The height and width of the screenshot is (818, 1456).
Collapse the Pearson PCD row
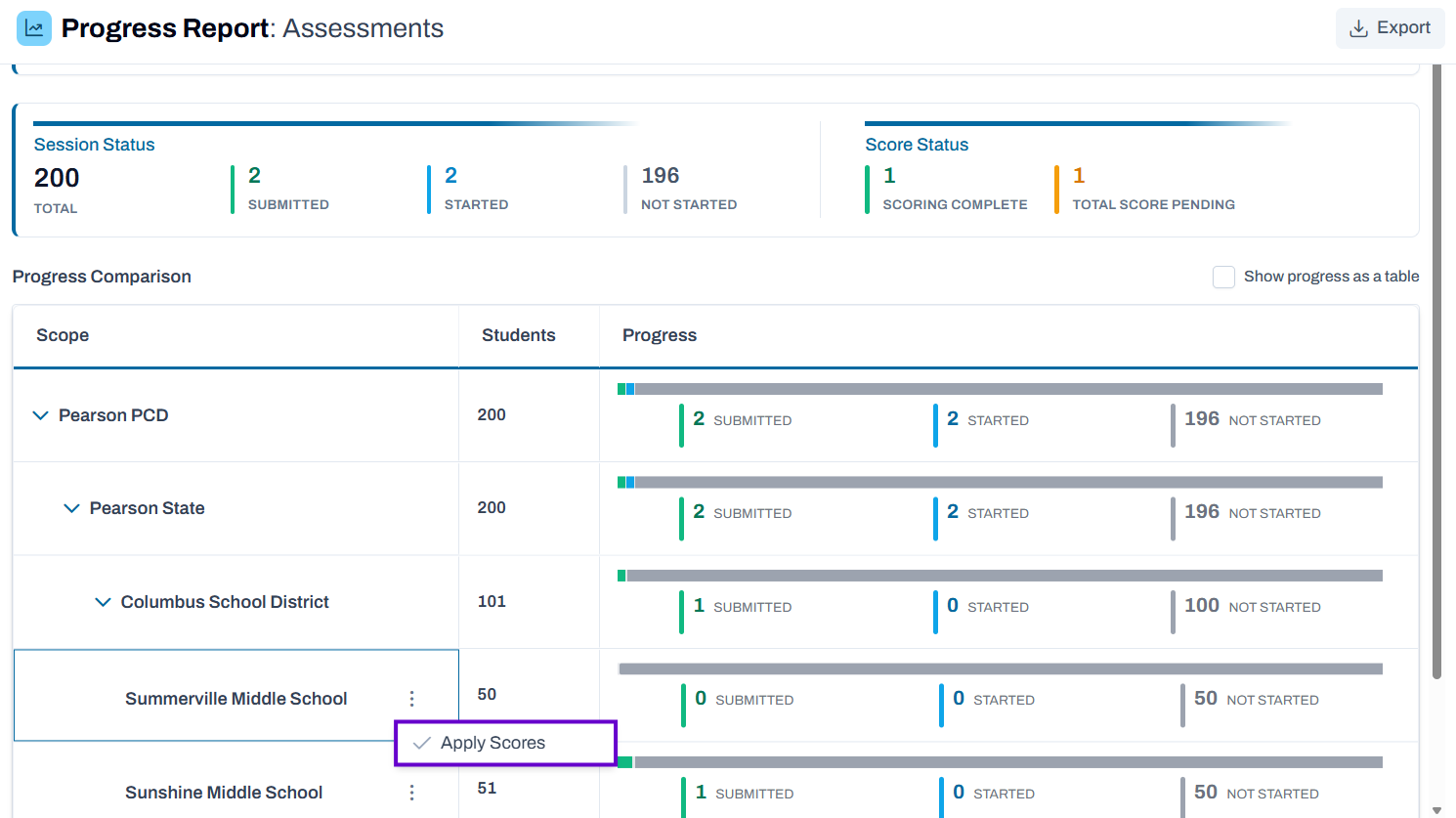(40, 415)
